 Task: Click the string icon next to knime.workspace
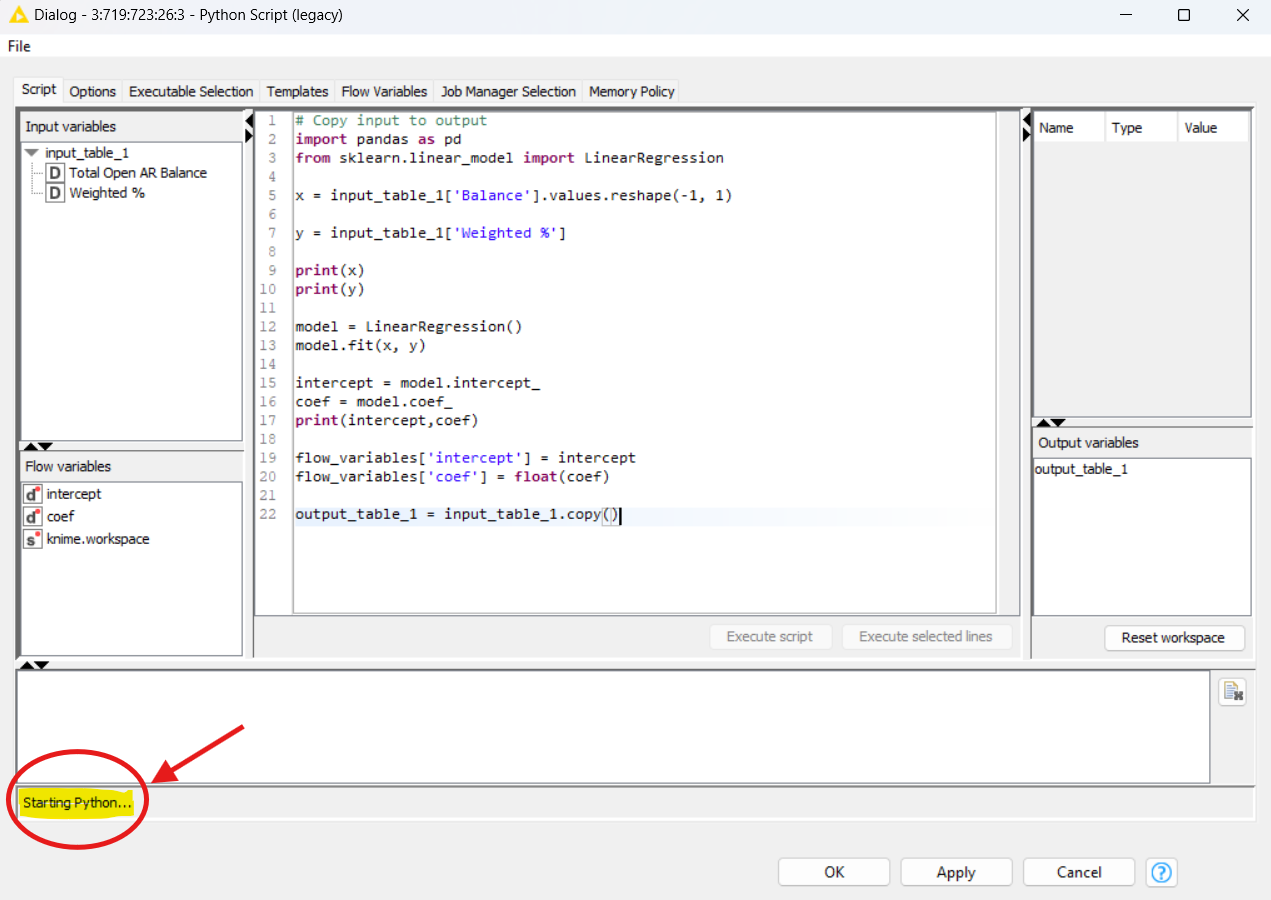pos(33,539)
